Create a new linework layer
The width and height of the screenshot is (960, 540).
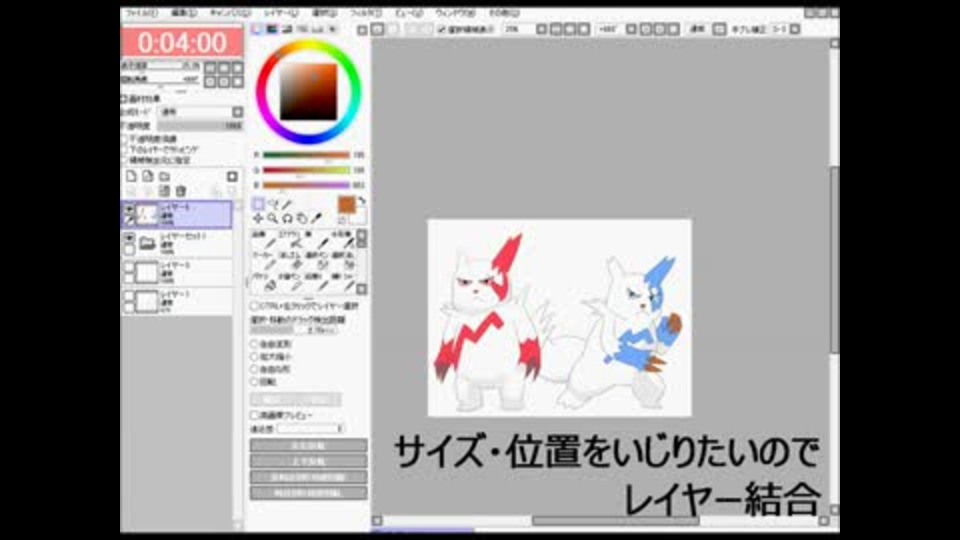pos(148,176)
